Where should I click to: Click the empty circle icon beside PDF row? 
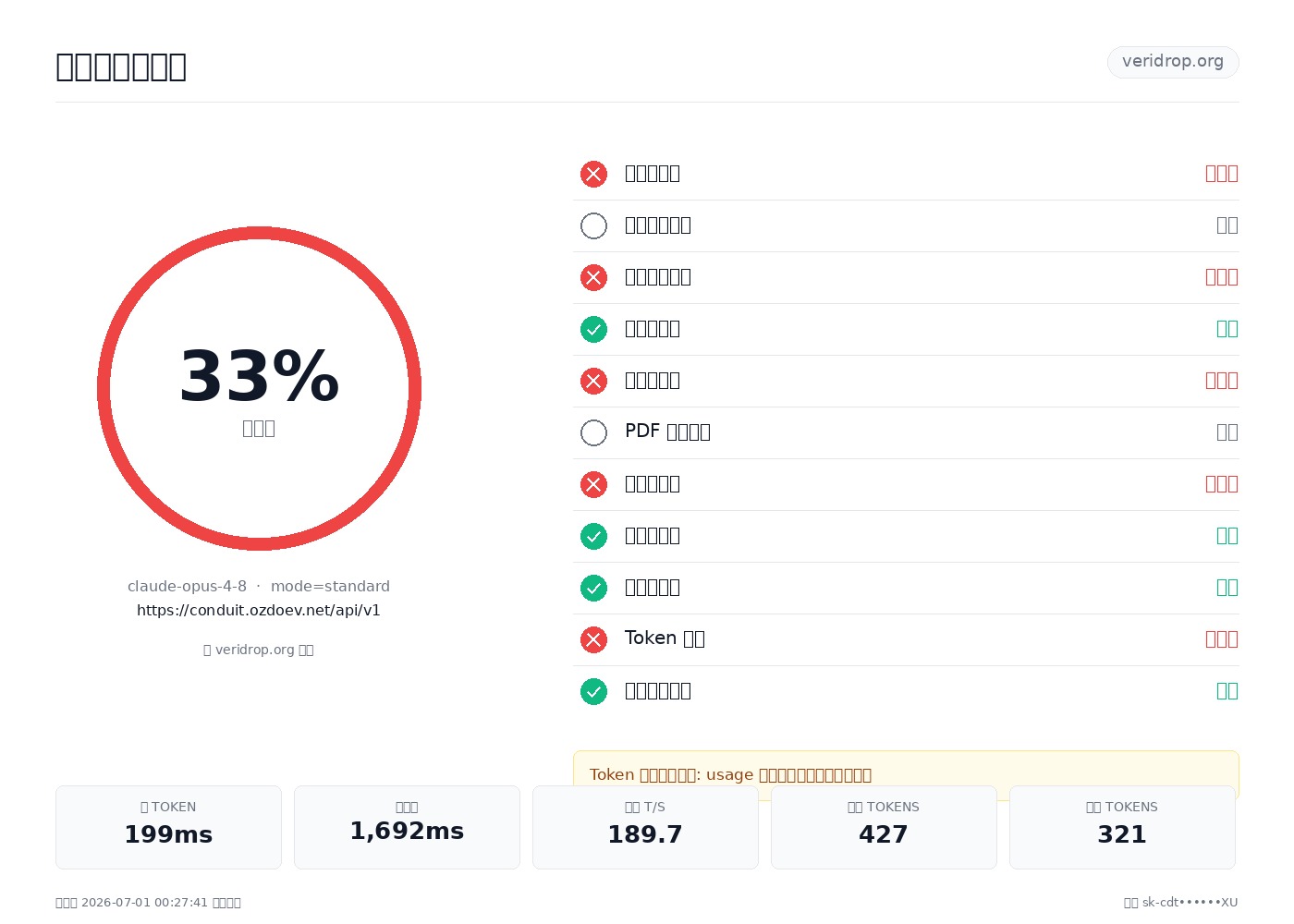(593, 432)
